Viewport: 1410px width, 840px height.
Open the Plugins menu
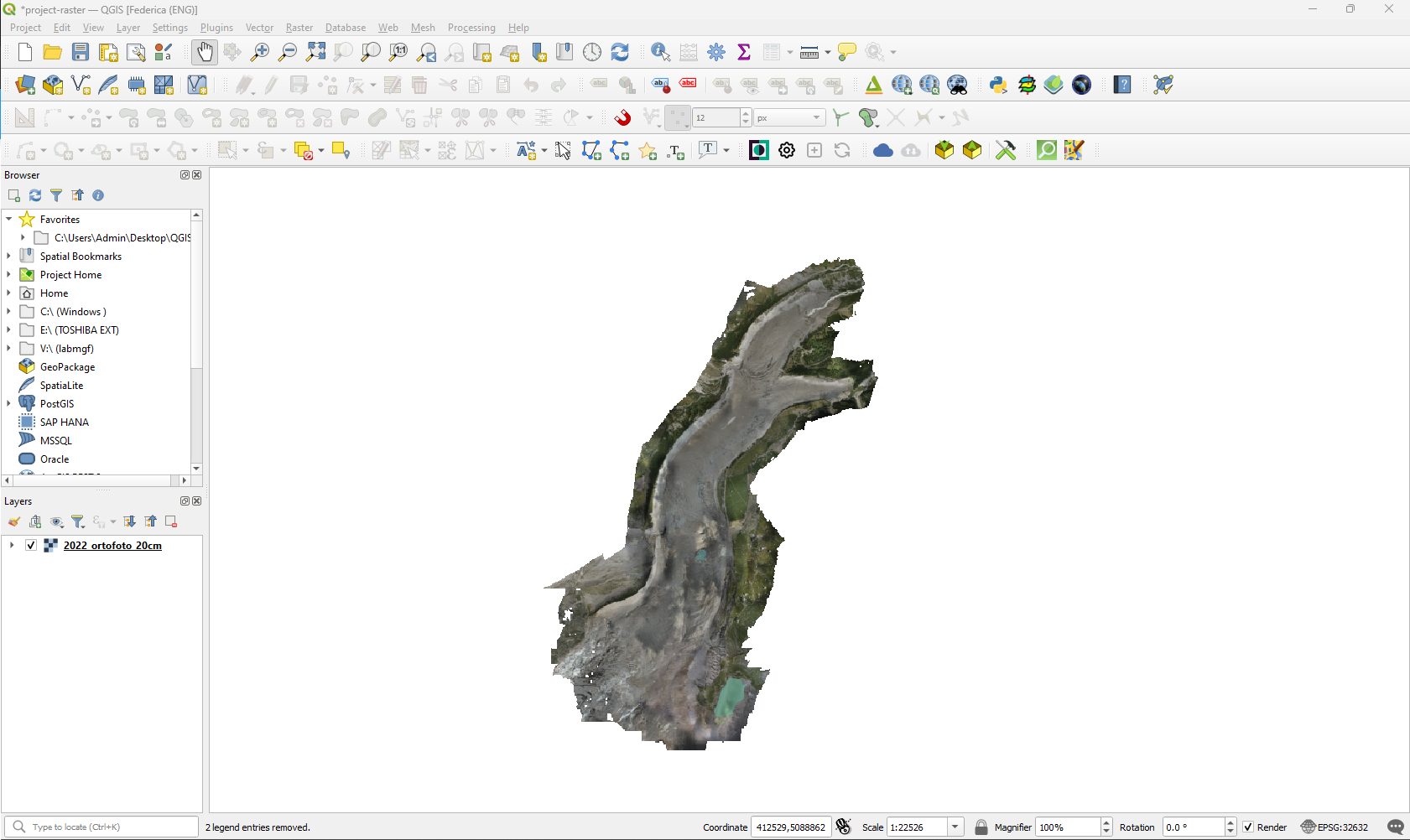coord(216,28)
